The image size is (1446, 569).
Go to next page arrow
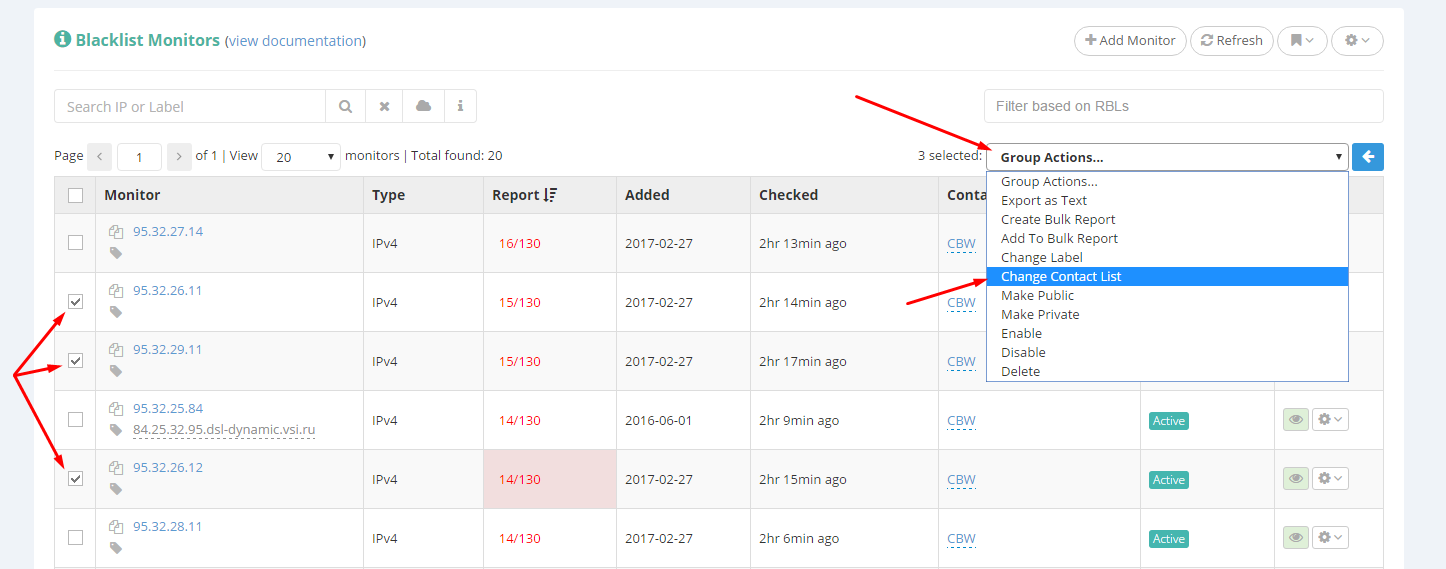179,156
